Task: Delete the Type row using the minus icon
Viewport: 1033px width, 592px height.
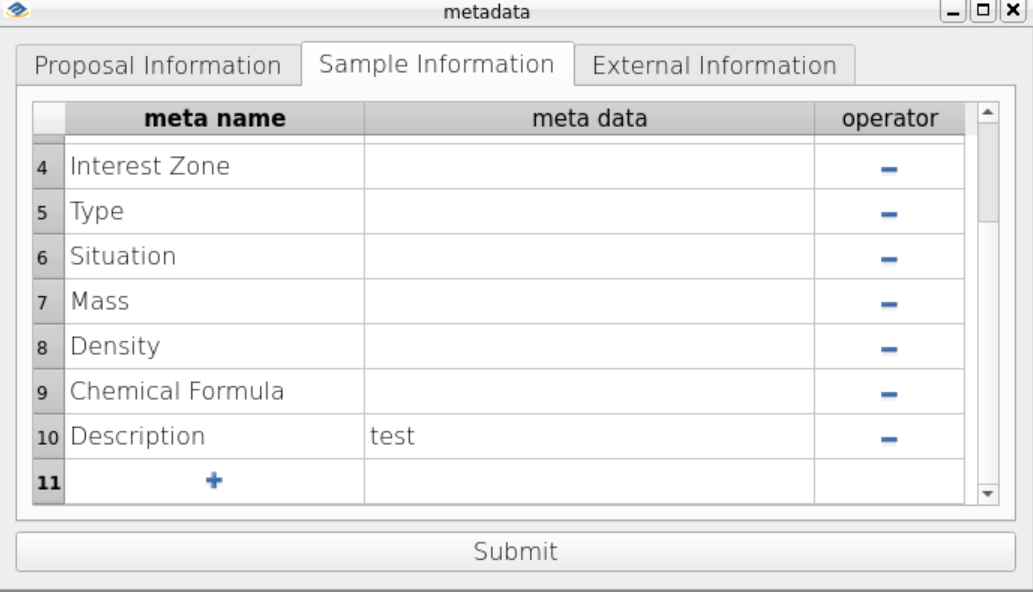Action: [x=889, y=214]
